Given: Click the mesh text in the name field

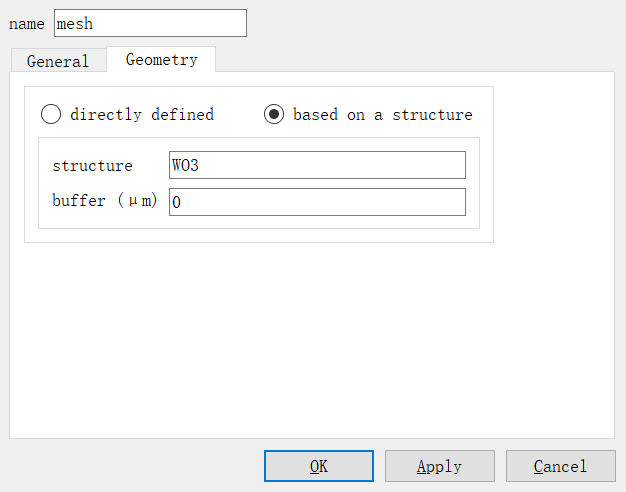Looking at the screenshot, I should click(x=76, y=23).
